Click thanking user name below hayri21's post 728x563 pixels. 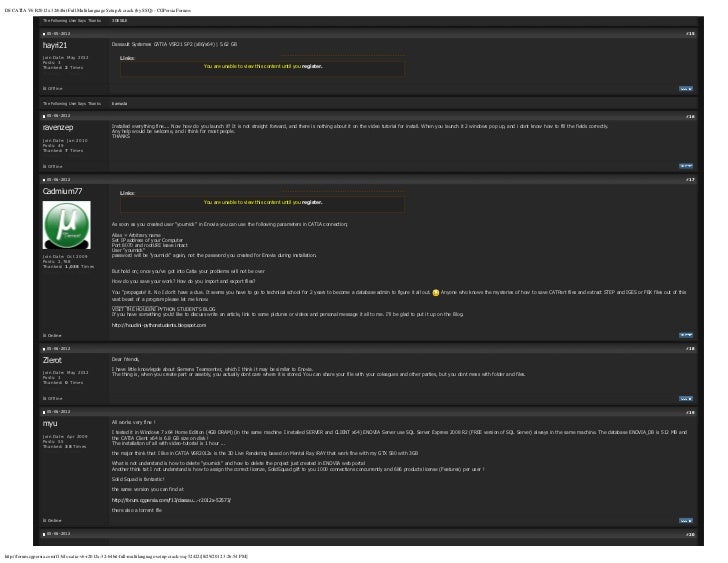point(119,104)
